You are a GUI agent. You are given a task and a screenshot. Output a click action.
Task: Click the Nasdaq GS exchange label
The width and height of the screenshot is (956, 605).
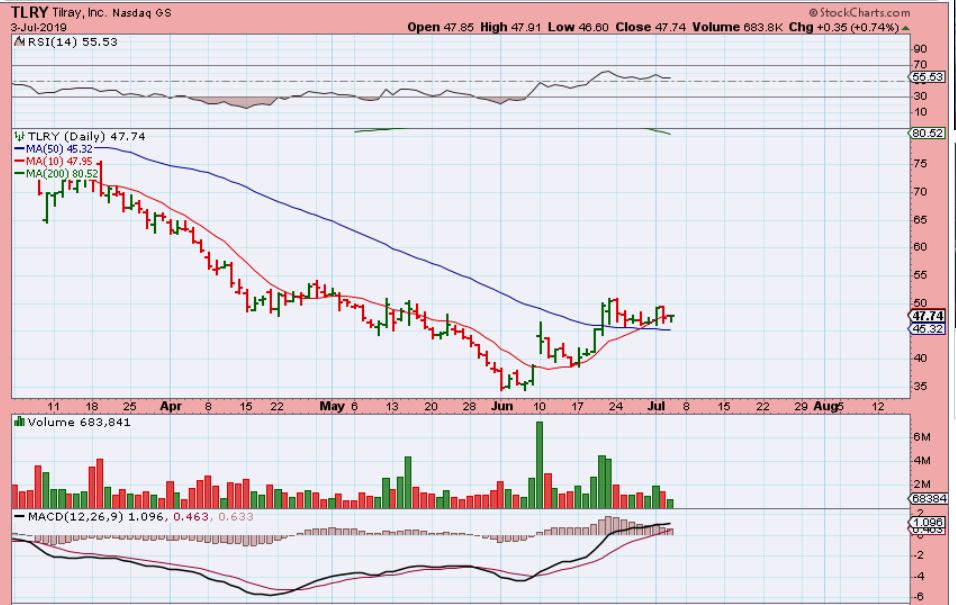pos(141,12)
